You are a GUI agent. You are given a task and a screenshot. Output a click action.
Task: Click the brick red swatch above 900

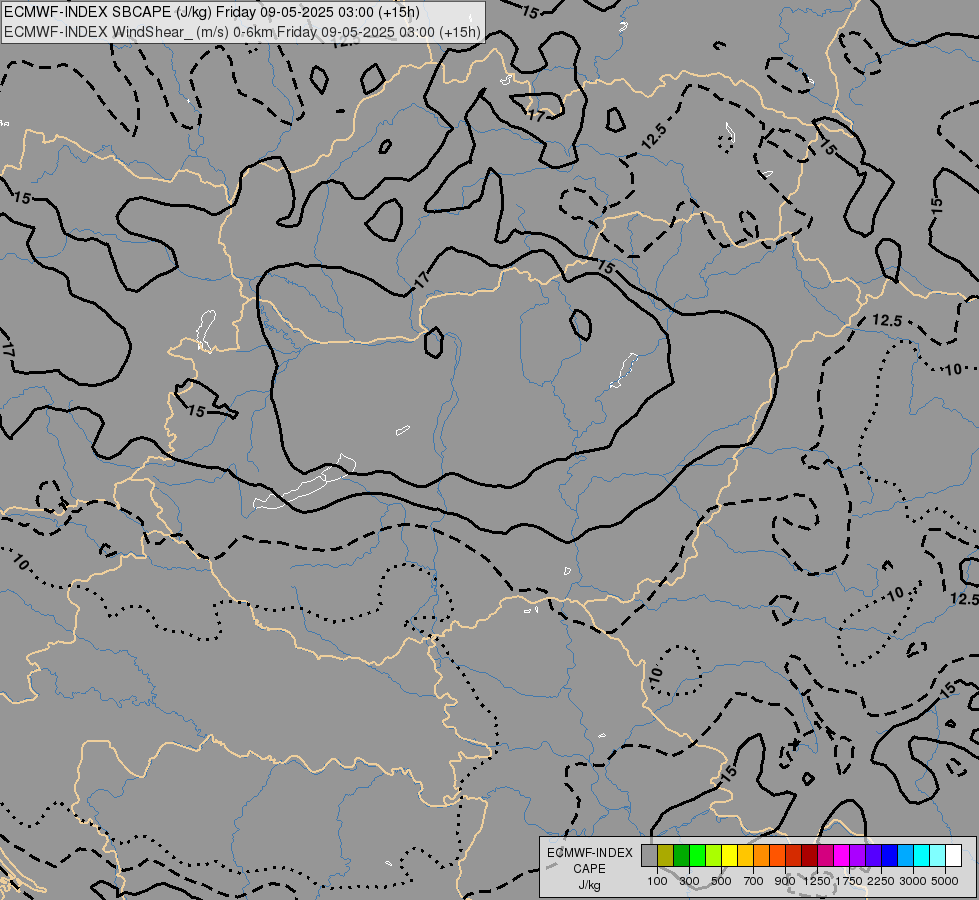[794, 855]
